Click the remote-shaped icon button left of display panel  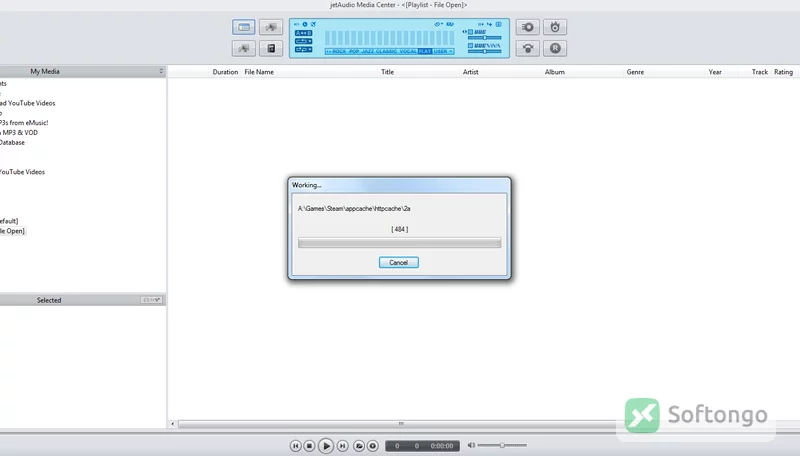click(271, 48)
